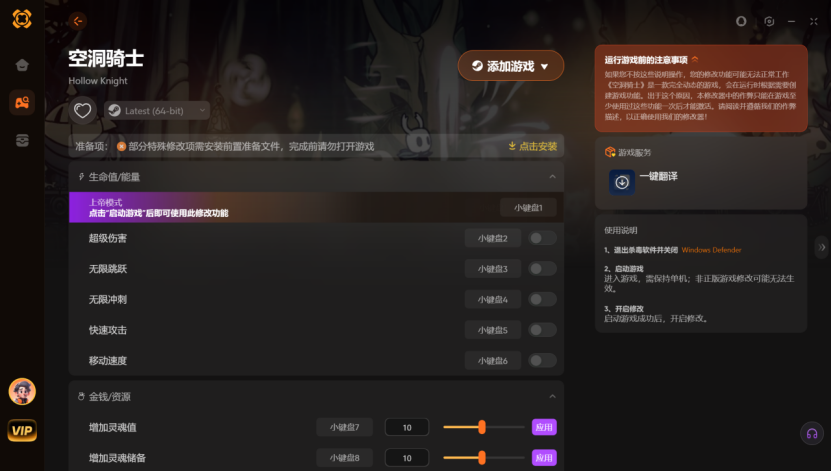Click the 一键翻译 service label

(658, 176)
